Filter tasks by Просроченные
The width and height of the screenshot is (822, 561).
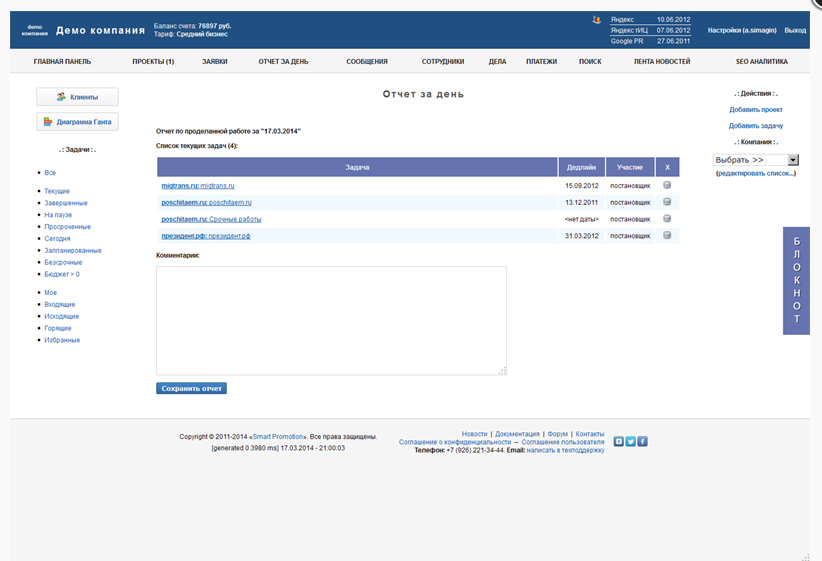pos(68,226)
